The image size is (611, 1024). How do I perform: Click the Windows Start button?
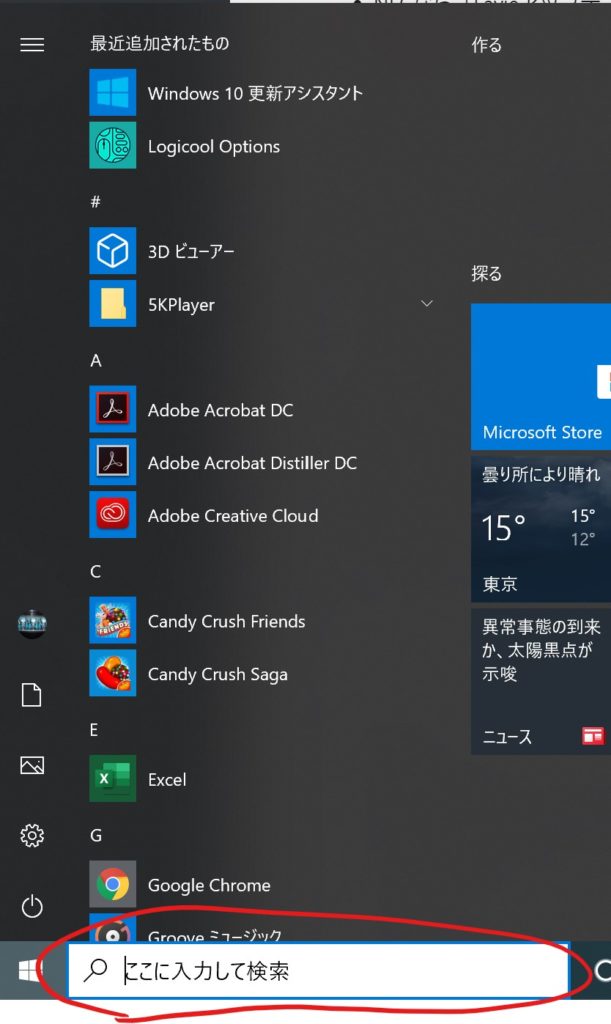click(x=29, y=970)
